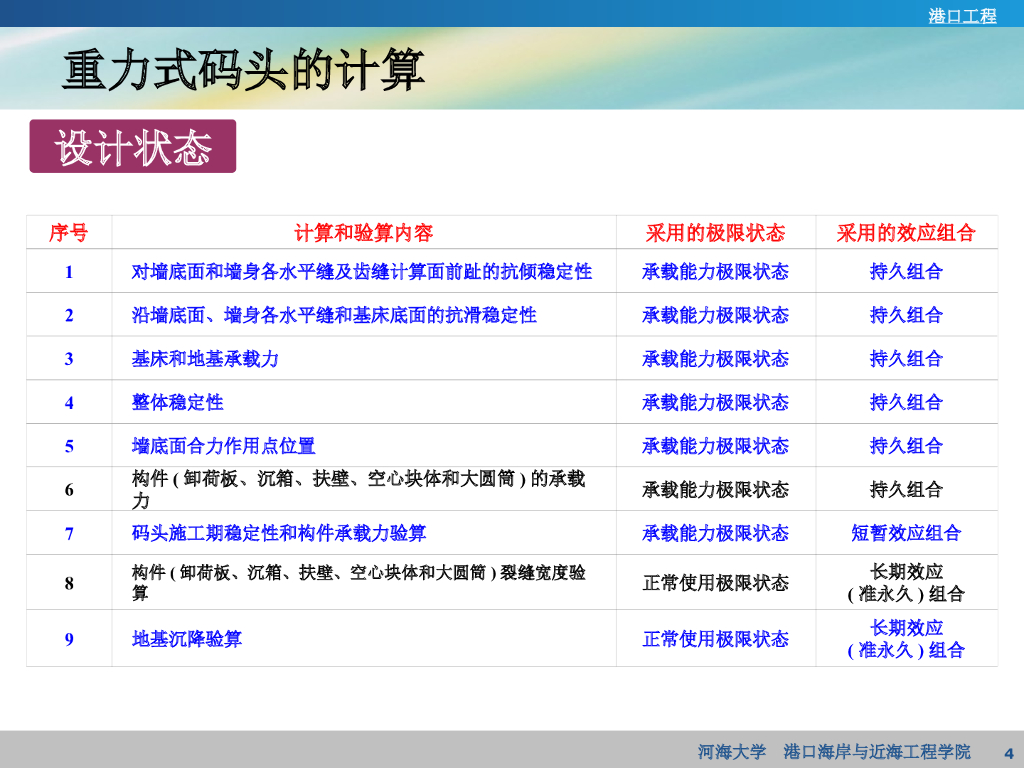The image size is (1024, 768).
Task: Click the row 6 构件承载力 text
Action: (x=358, y=489)
